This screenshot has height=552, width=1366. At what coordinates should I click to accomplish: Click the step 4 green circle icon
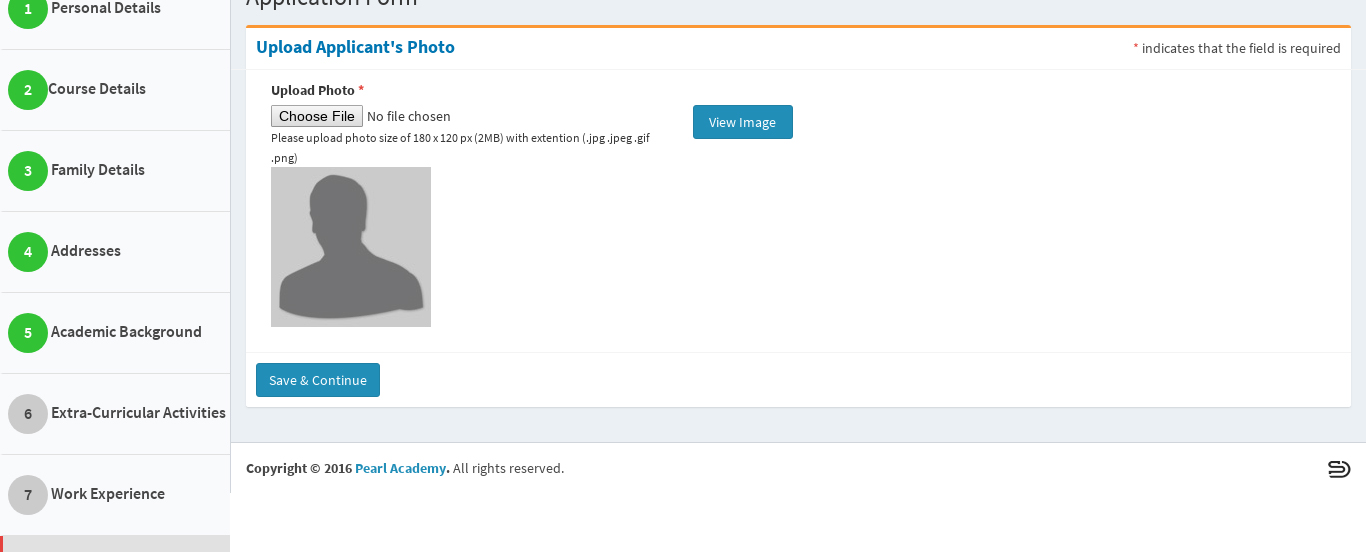click(x=28, y=252)
